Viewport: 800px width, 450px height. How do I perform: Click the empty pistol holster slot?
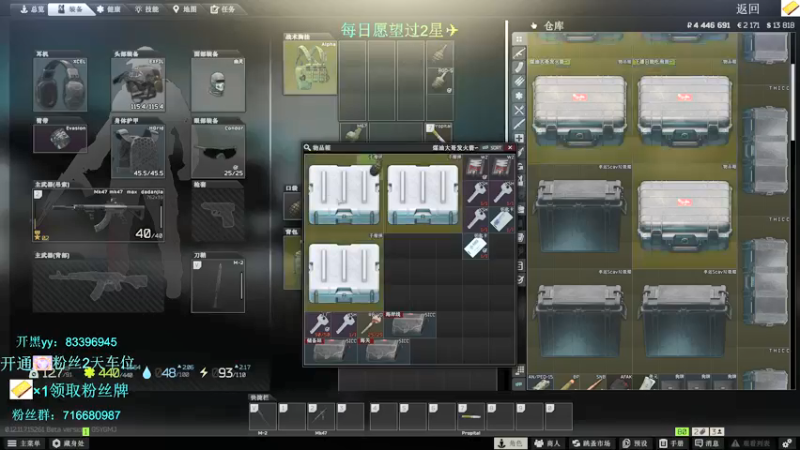pyautogui.click(x=218, y=215)
